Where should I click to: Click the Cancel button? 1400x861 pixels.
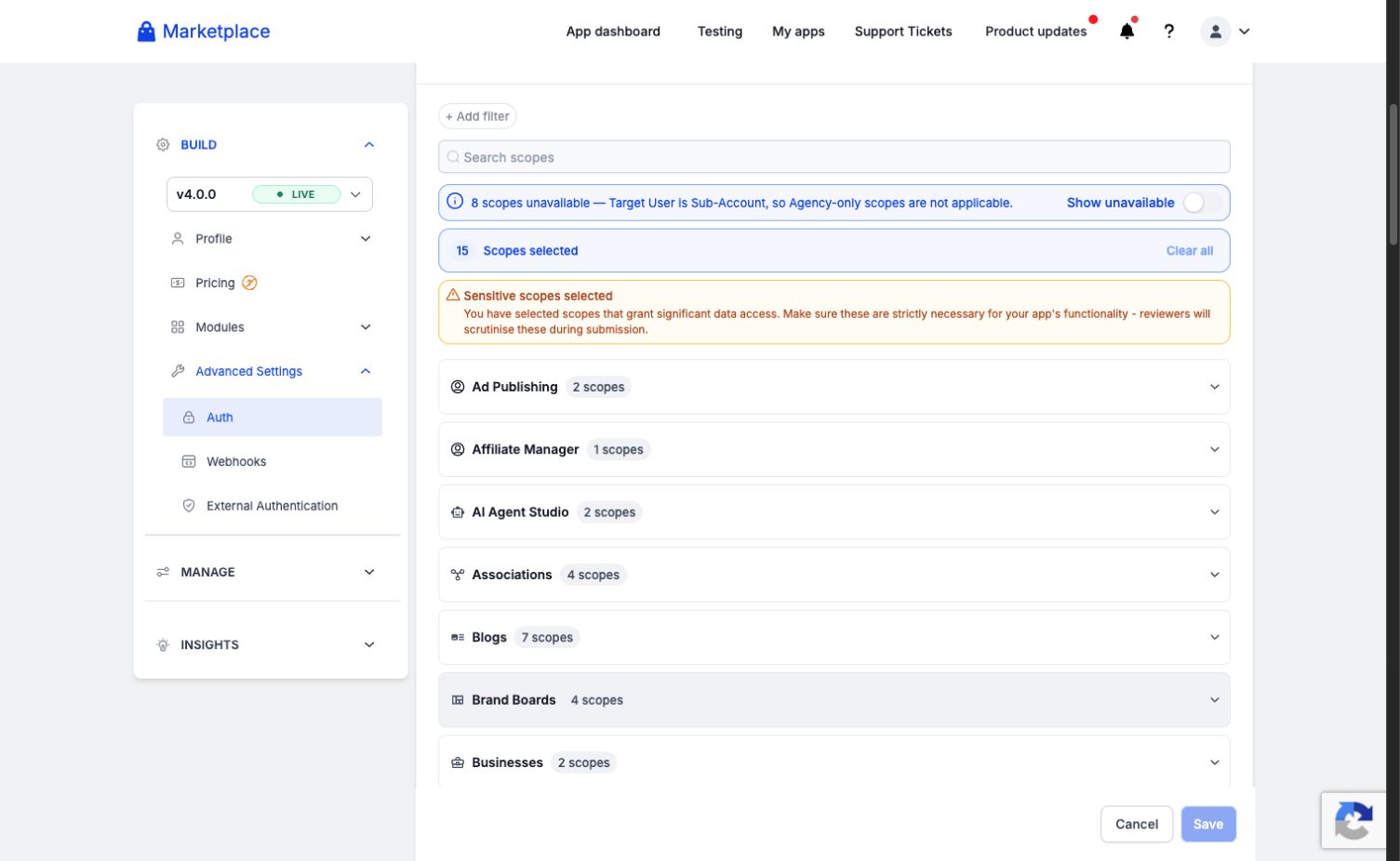click(x=1137, y=824)
